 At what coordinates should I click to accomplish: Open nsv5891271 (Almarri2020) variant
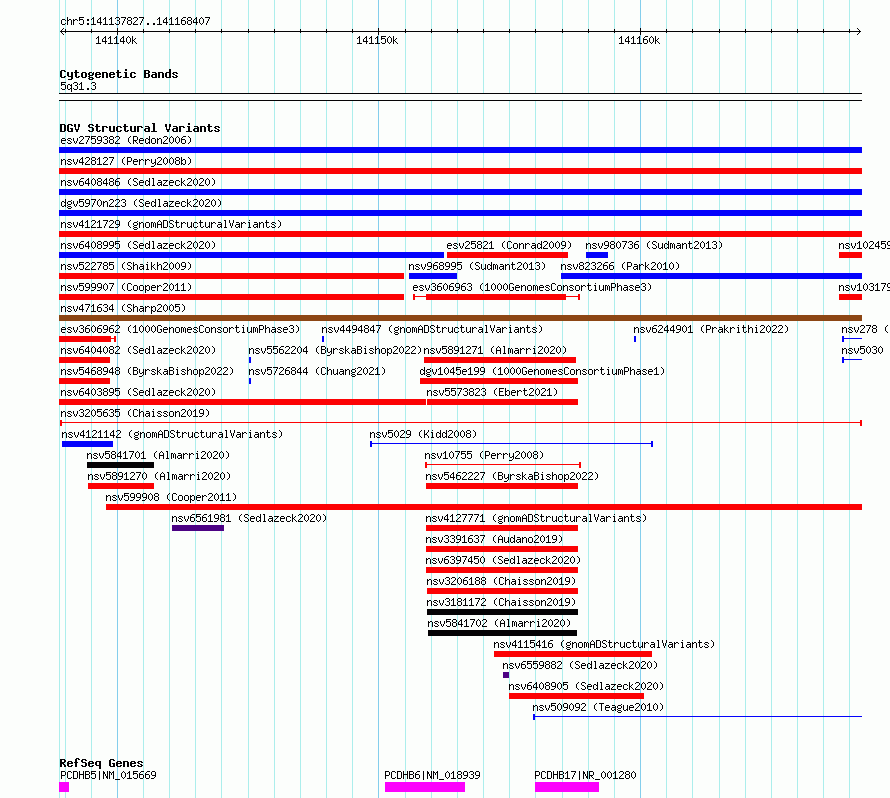coord(495,350)
